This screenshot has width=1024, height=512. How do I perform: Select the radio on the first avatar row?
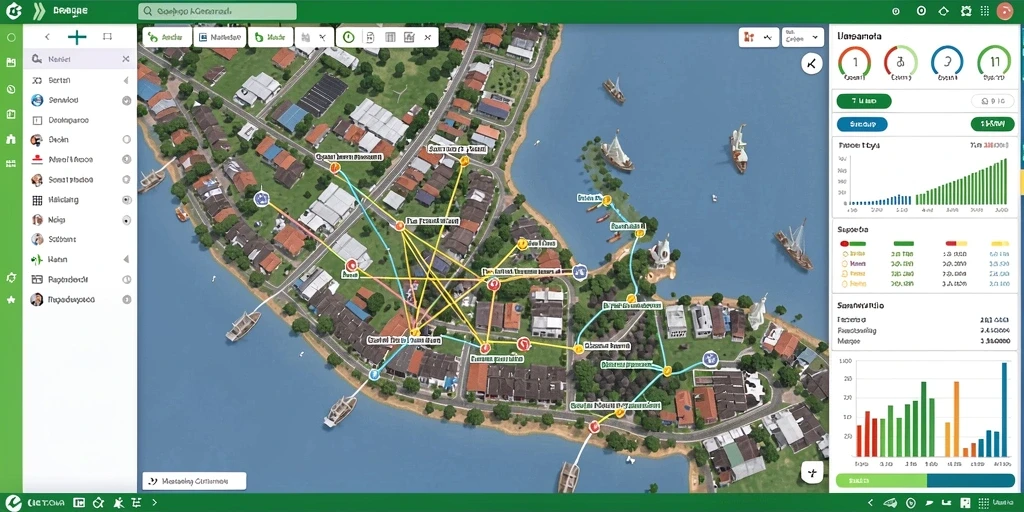pos(126,140)
